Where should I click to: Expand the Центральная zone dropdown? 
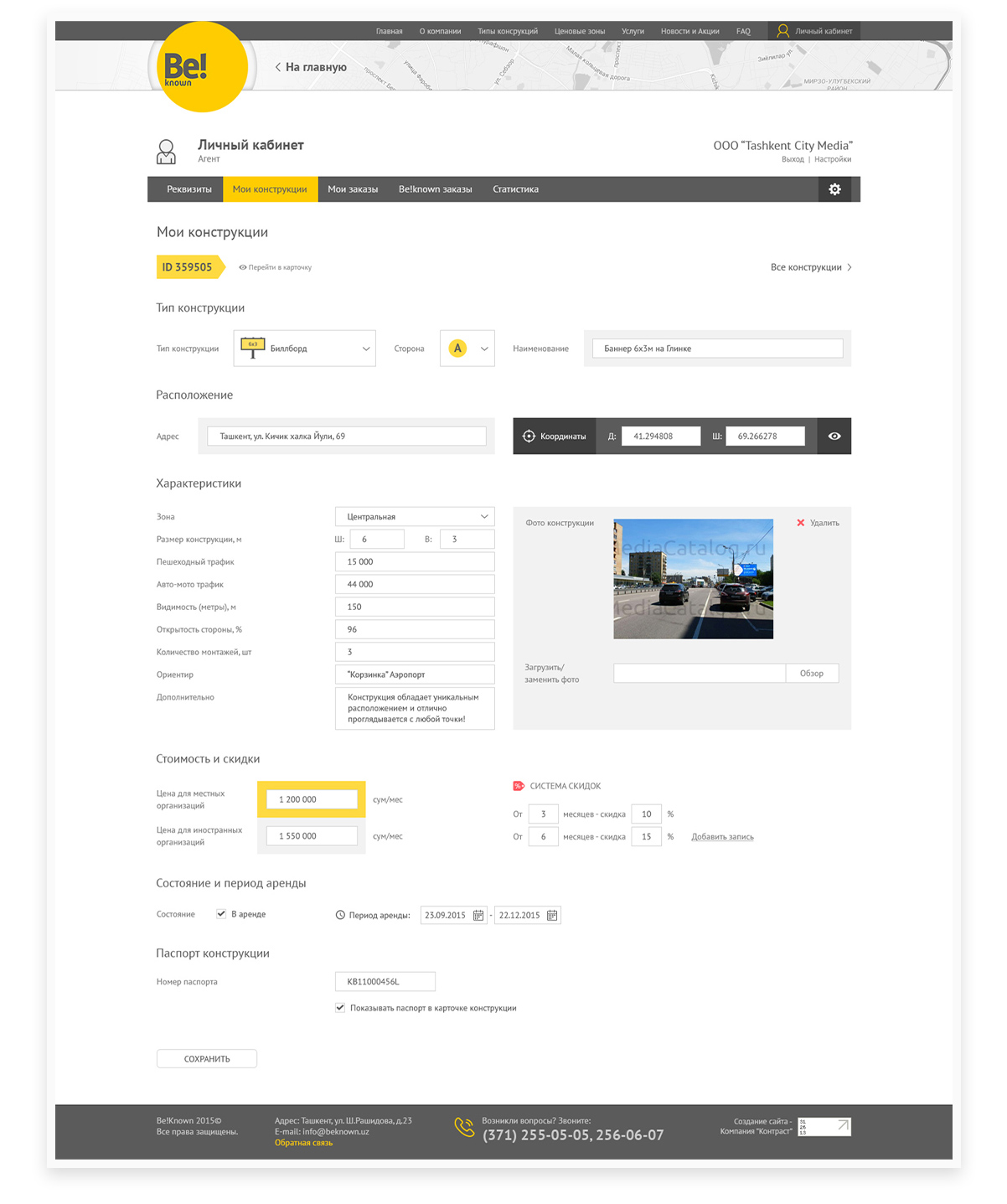click(x=415, y=517)
